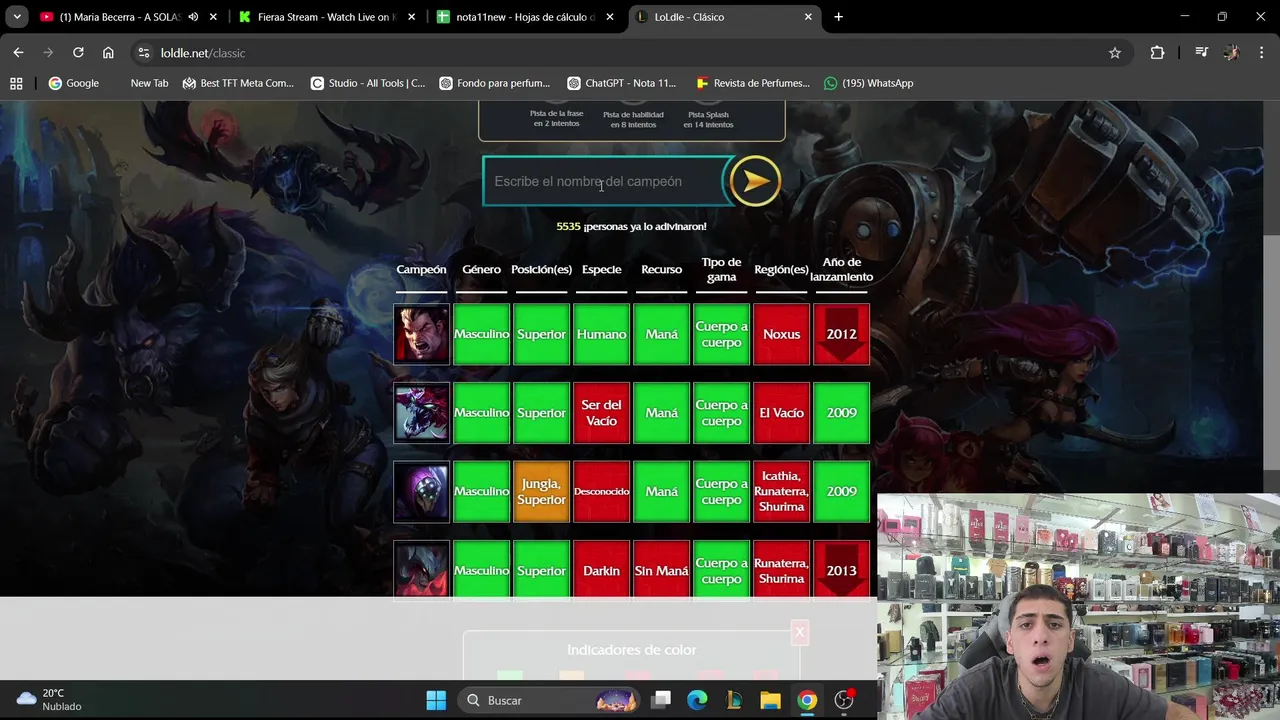Open the ChatGPT - Nota 11 bookmark
1280x720 pixels.
621,83
